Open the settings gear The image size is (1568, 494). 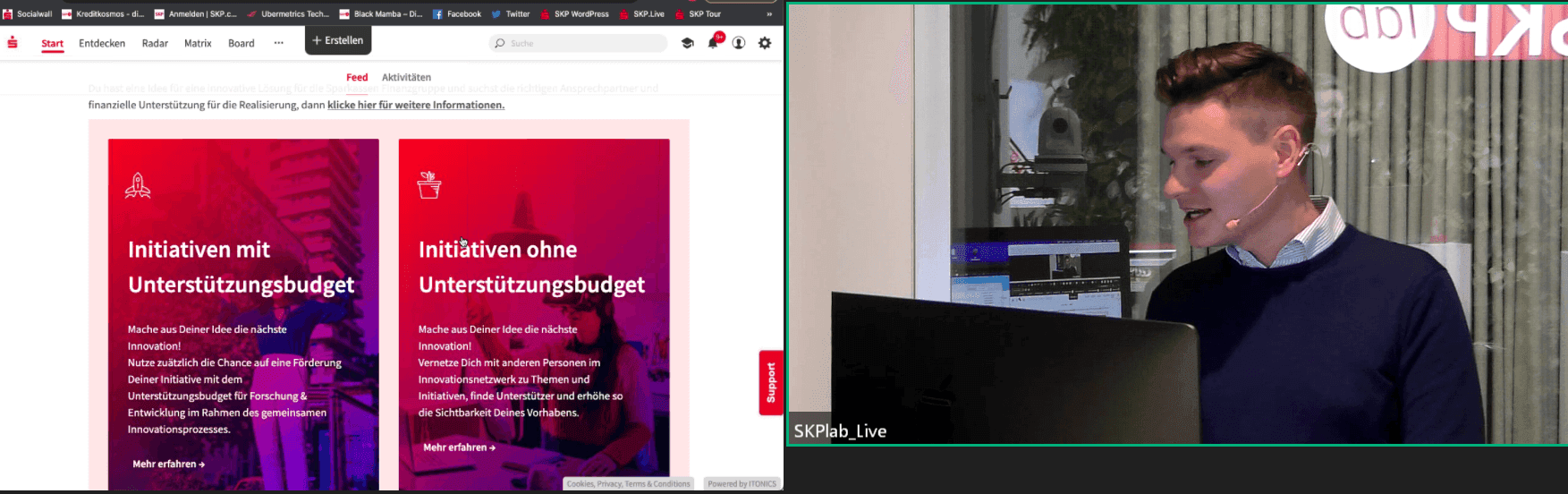coord(765,43)
